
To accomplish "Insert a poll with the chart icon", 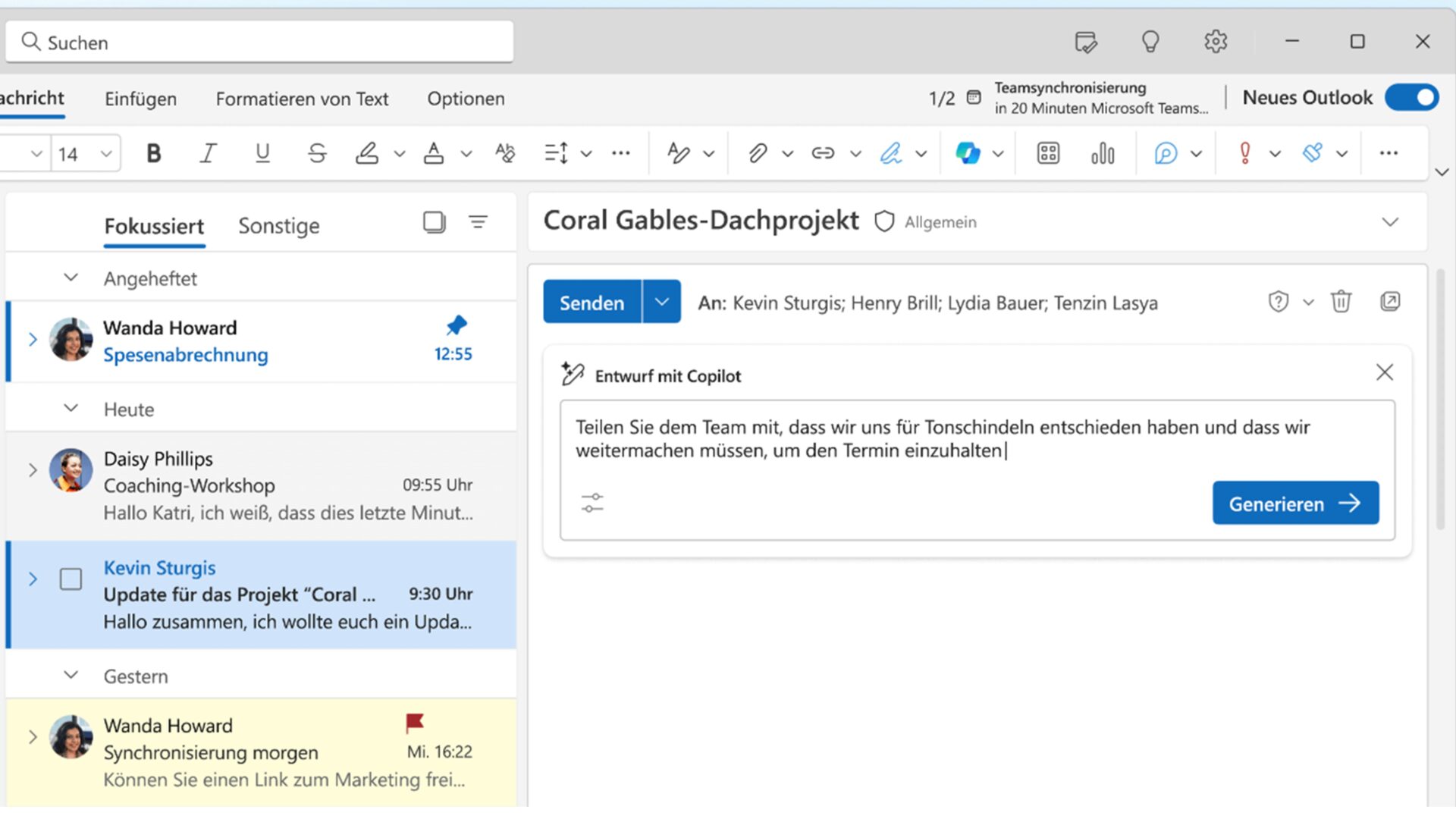I will click(x=1103, y=154).
